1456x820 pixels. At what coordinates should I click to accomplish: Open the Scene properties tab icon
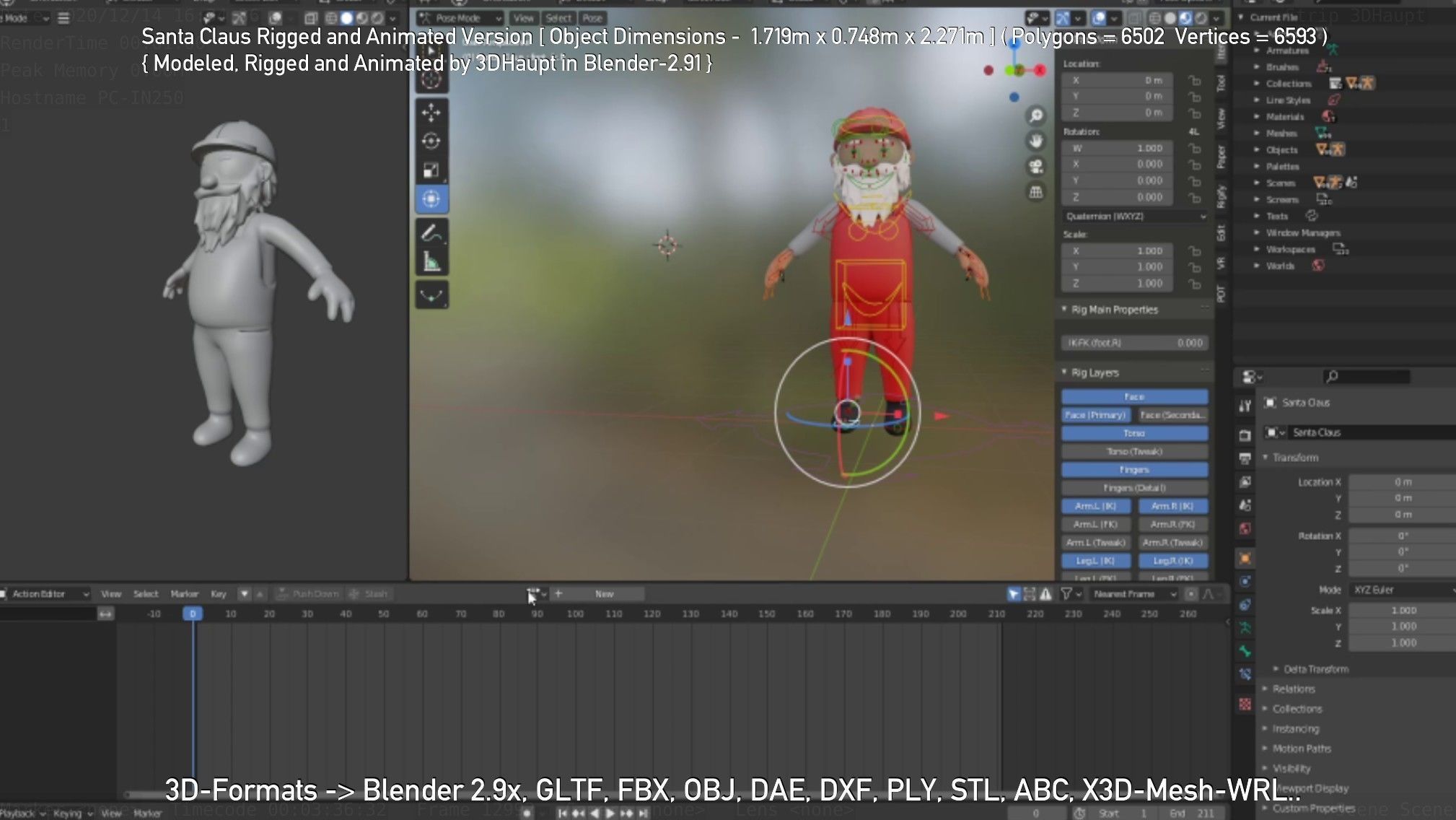pos(1245,505)
